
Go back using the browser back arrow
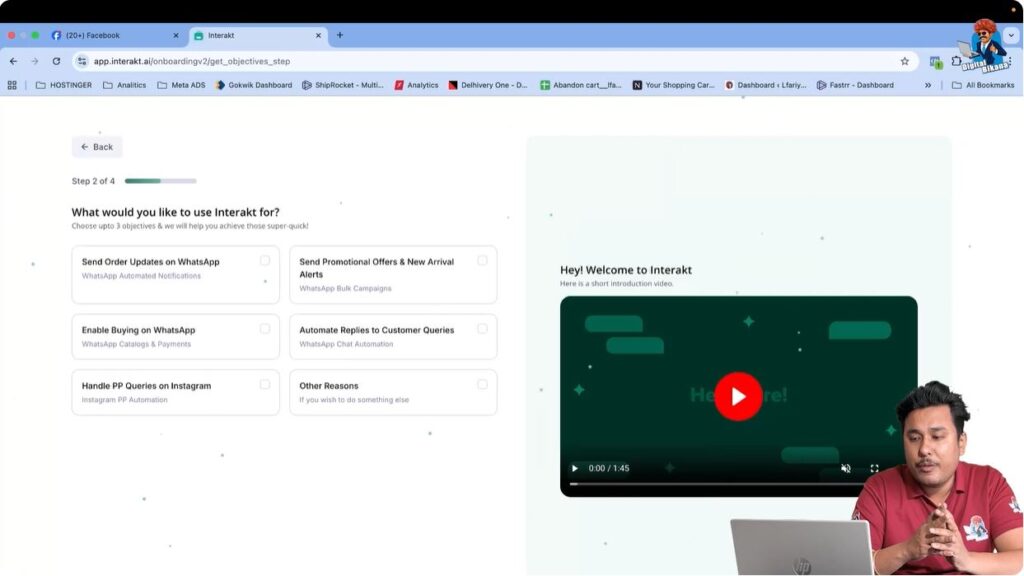tap(12, 60)
